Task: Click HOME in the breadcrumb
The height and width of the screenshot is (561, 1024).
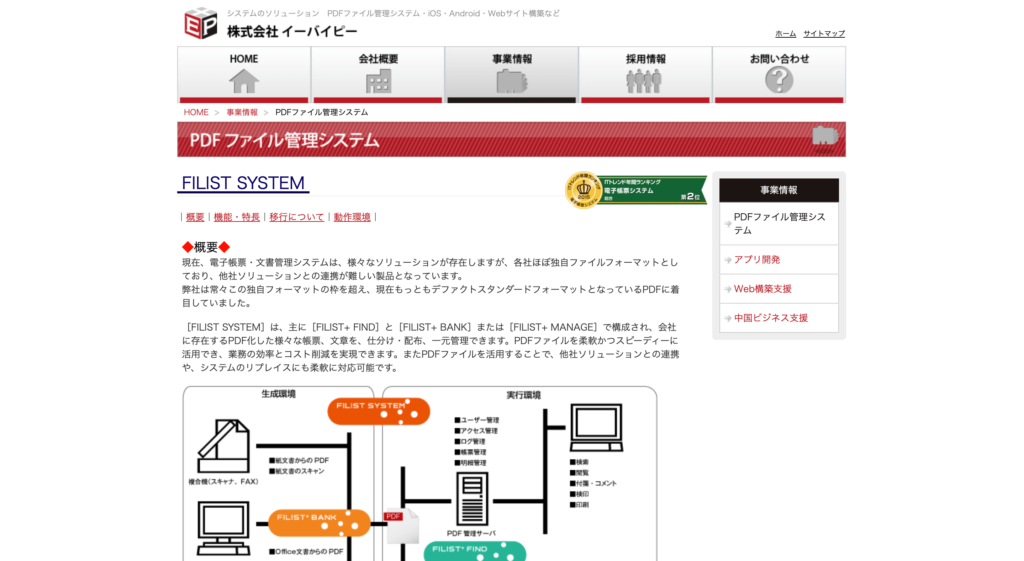Action: (x=196, y=112)
